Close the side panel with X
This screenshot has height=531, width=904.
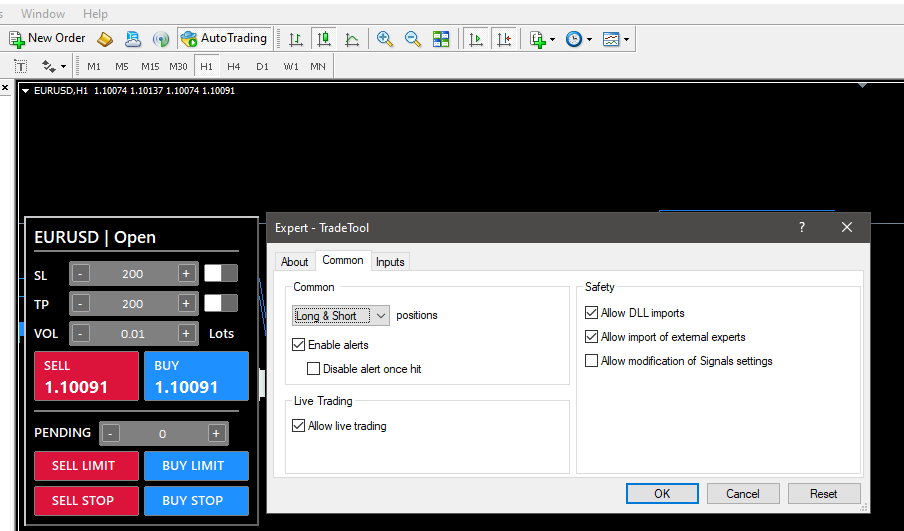(5, 88)
